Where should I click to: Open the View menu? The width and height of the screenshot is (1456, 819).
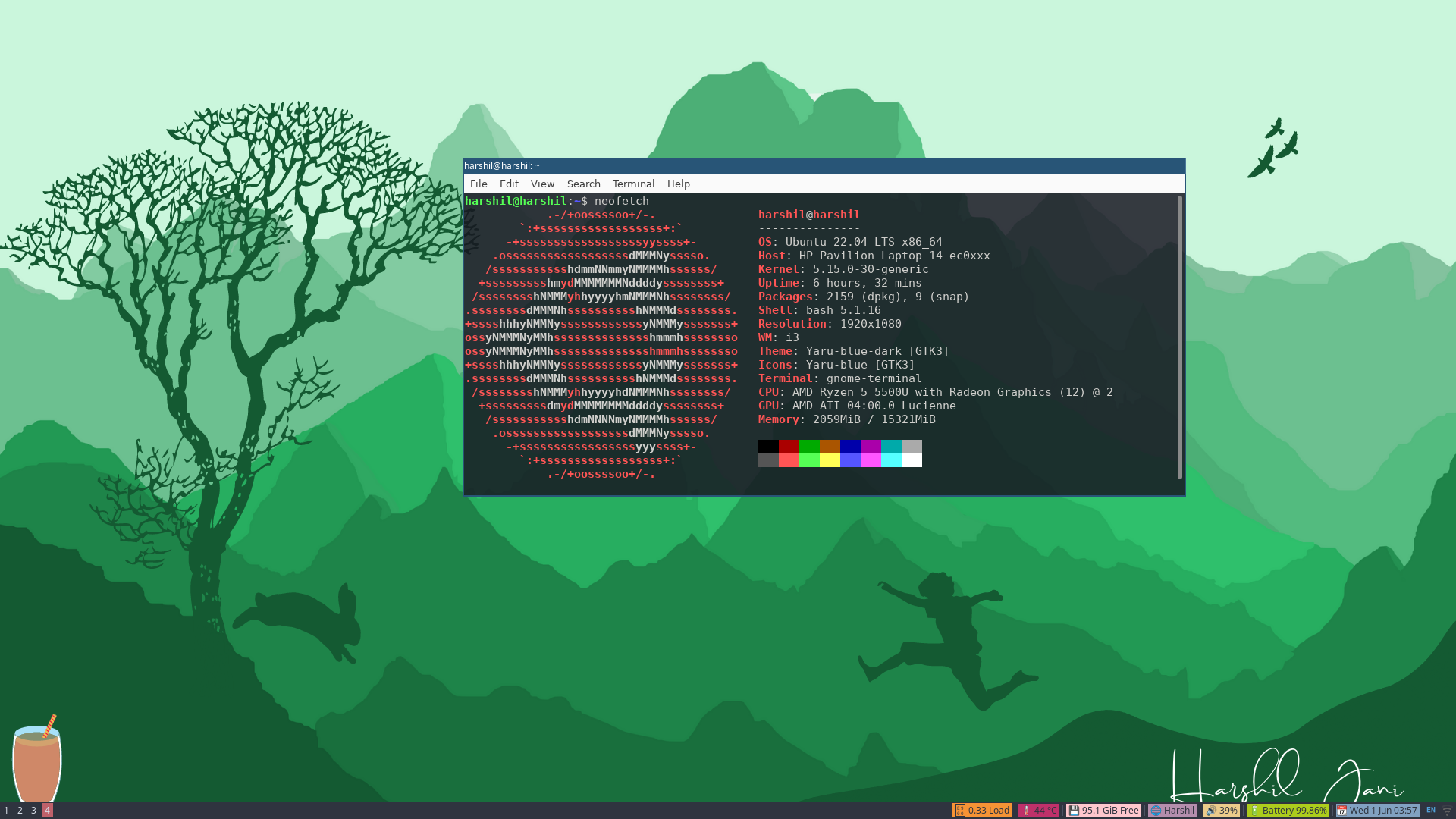[542, 184]
